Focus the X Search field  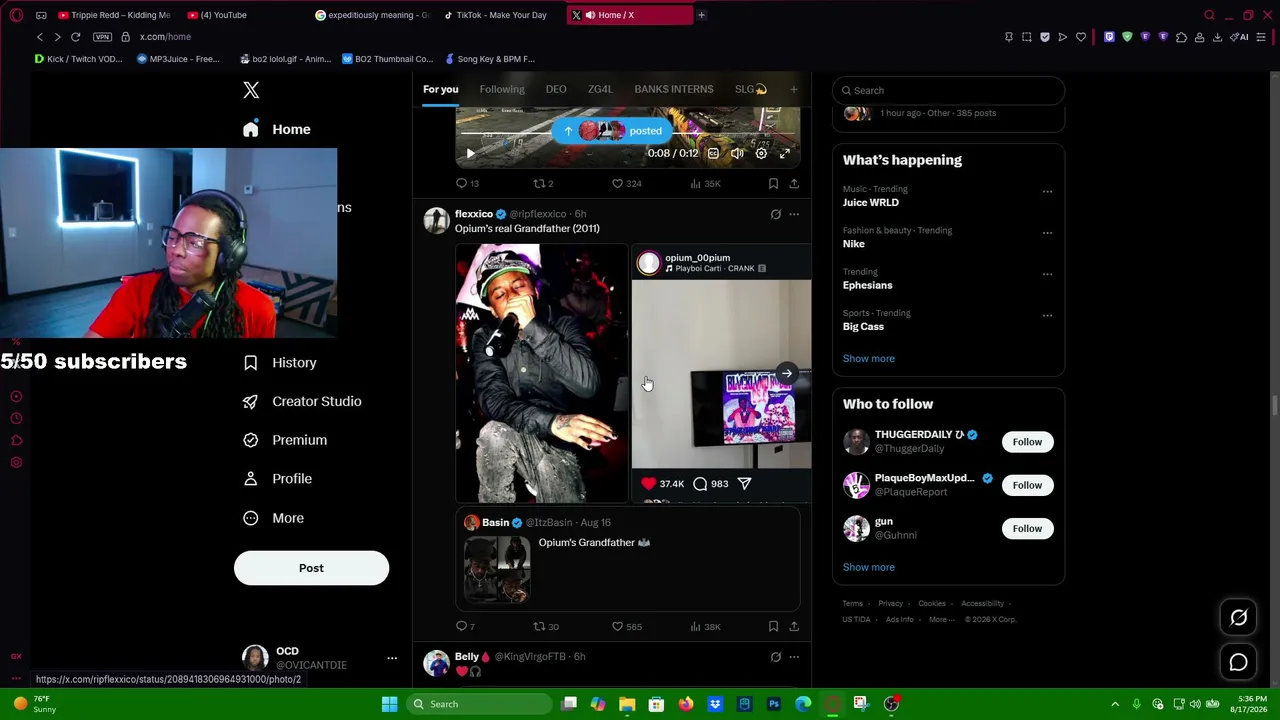coord(948,90)
